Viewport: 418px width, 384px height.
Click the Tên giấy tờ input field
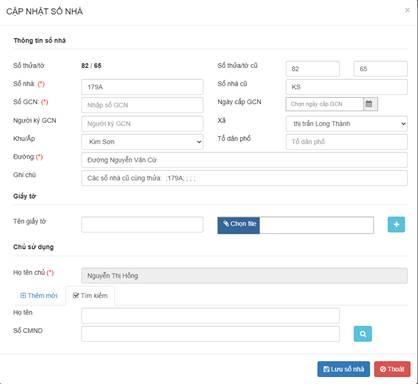[x=142, y=225]
